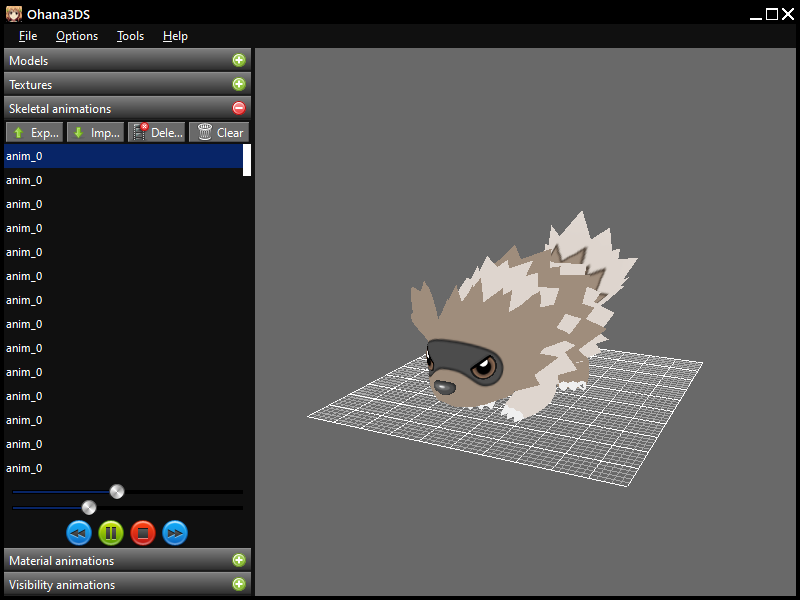800x600 pixels.
Task: Expand the Material animations panel
Action: point(238,561)
